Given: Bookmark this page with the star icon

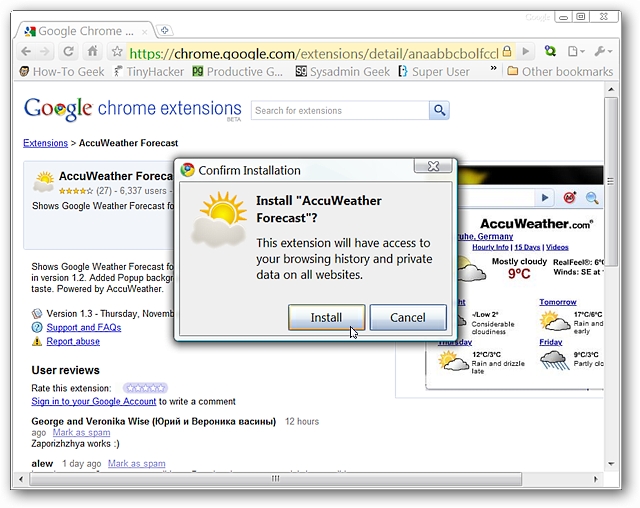Looking at the screenshot, I should click(117, 51).
